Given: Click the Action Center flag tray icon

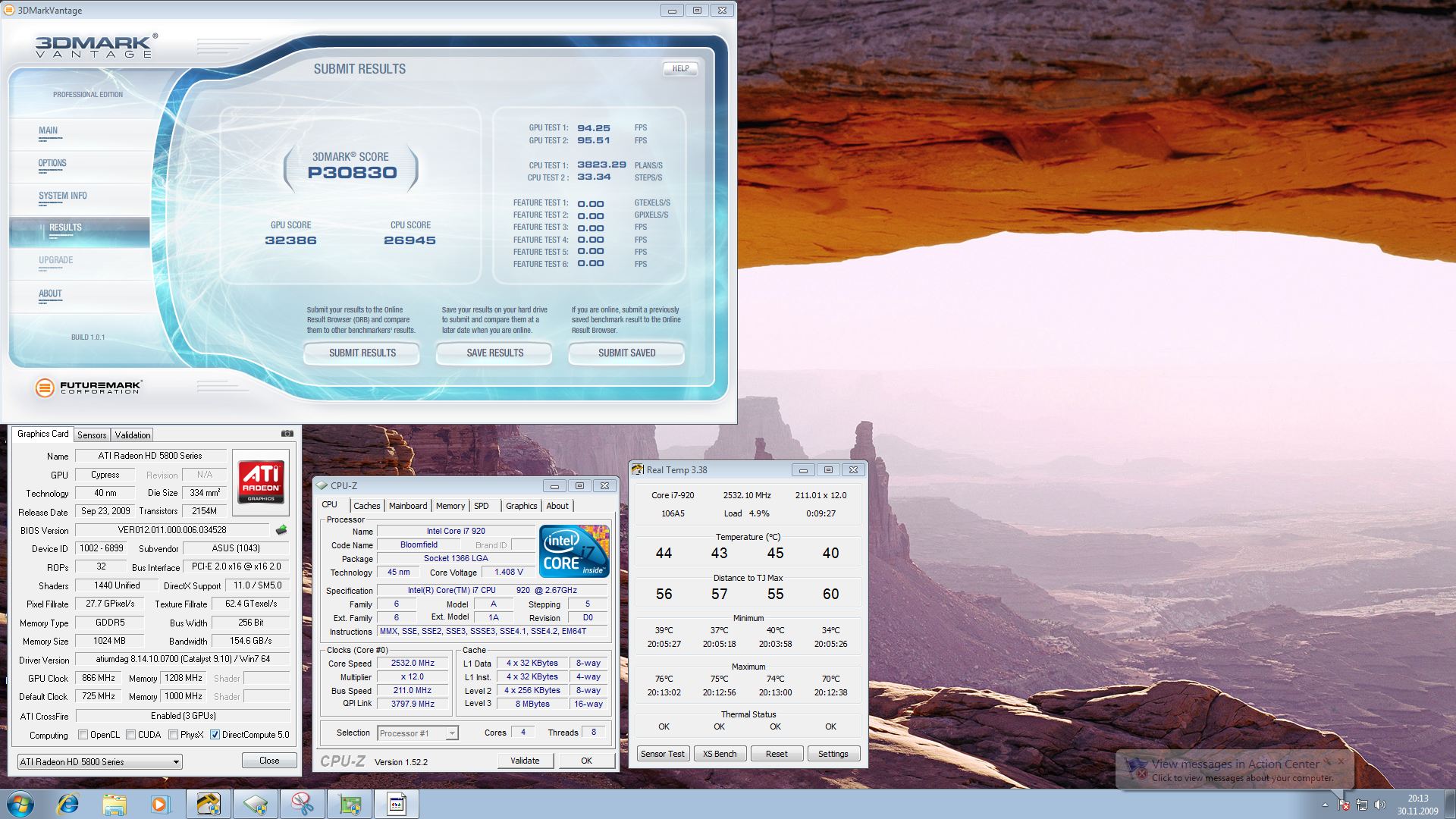Looking at the screenshot, I should [1343, 805].
